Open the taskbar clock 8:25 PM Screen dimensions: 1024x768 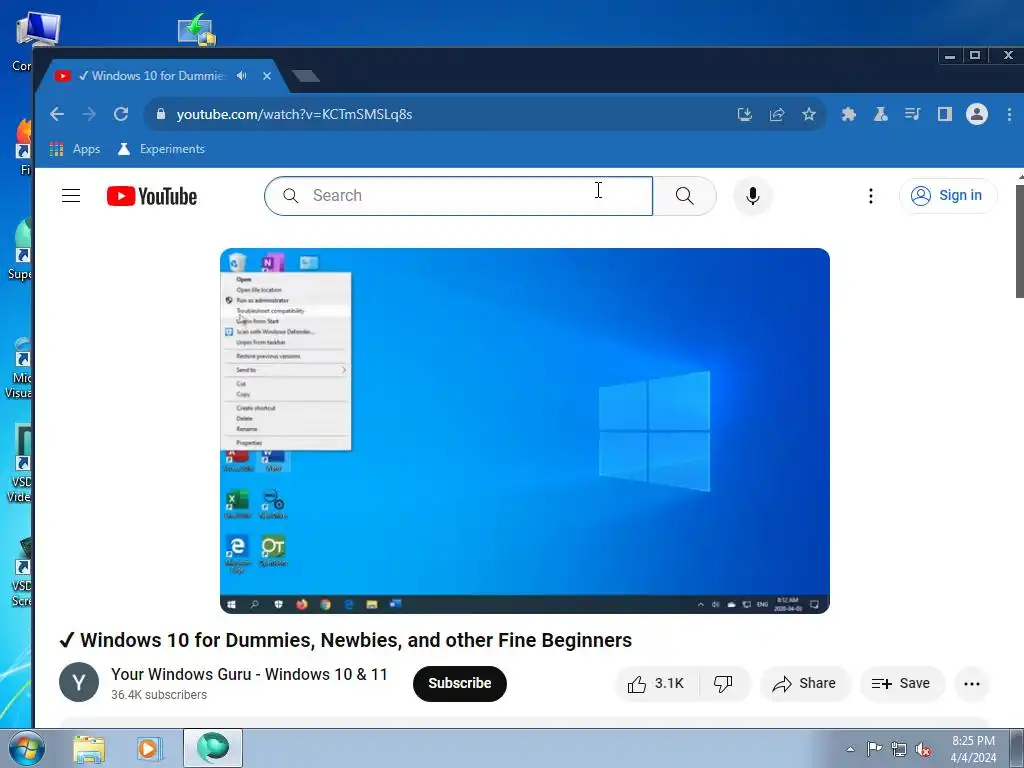(x=973, y=749)
